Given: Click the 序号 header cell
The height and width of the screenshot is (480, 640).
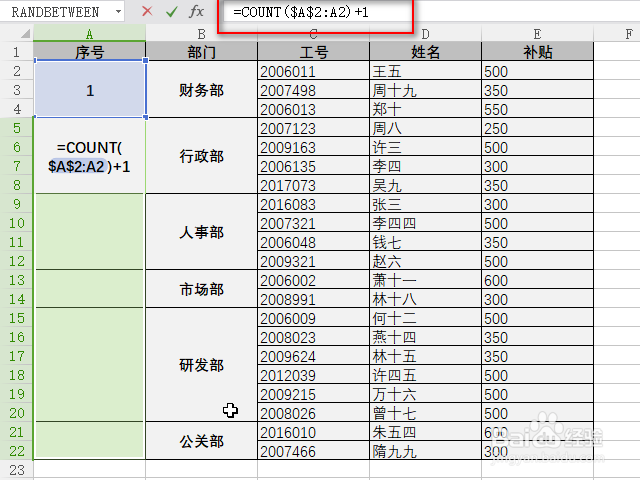Looking at the screenshot, I should pyautogui.click(x=89, y=52).
